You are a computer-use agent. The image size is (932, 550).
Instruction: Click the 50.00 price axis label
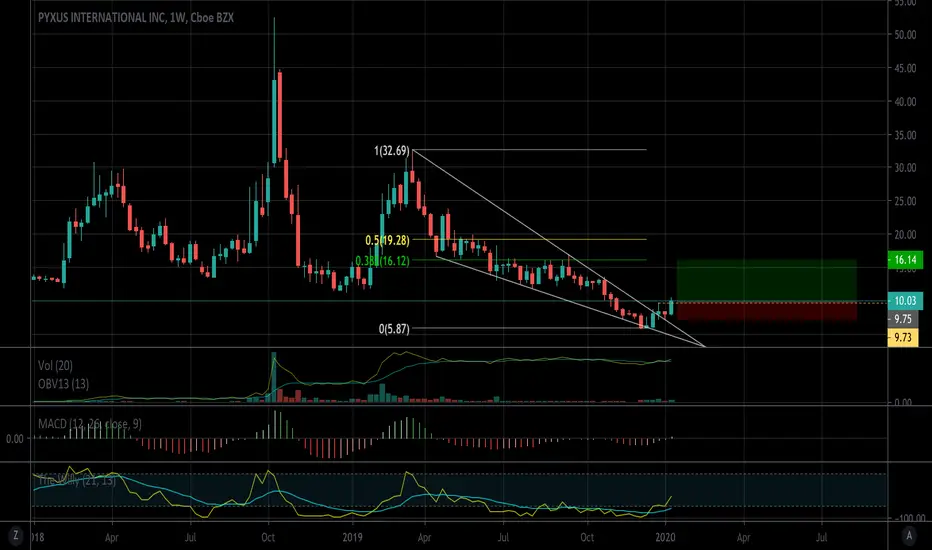[905, 35]
